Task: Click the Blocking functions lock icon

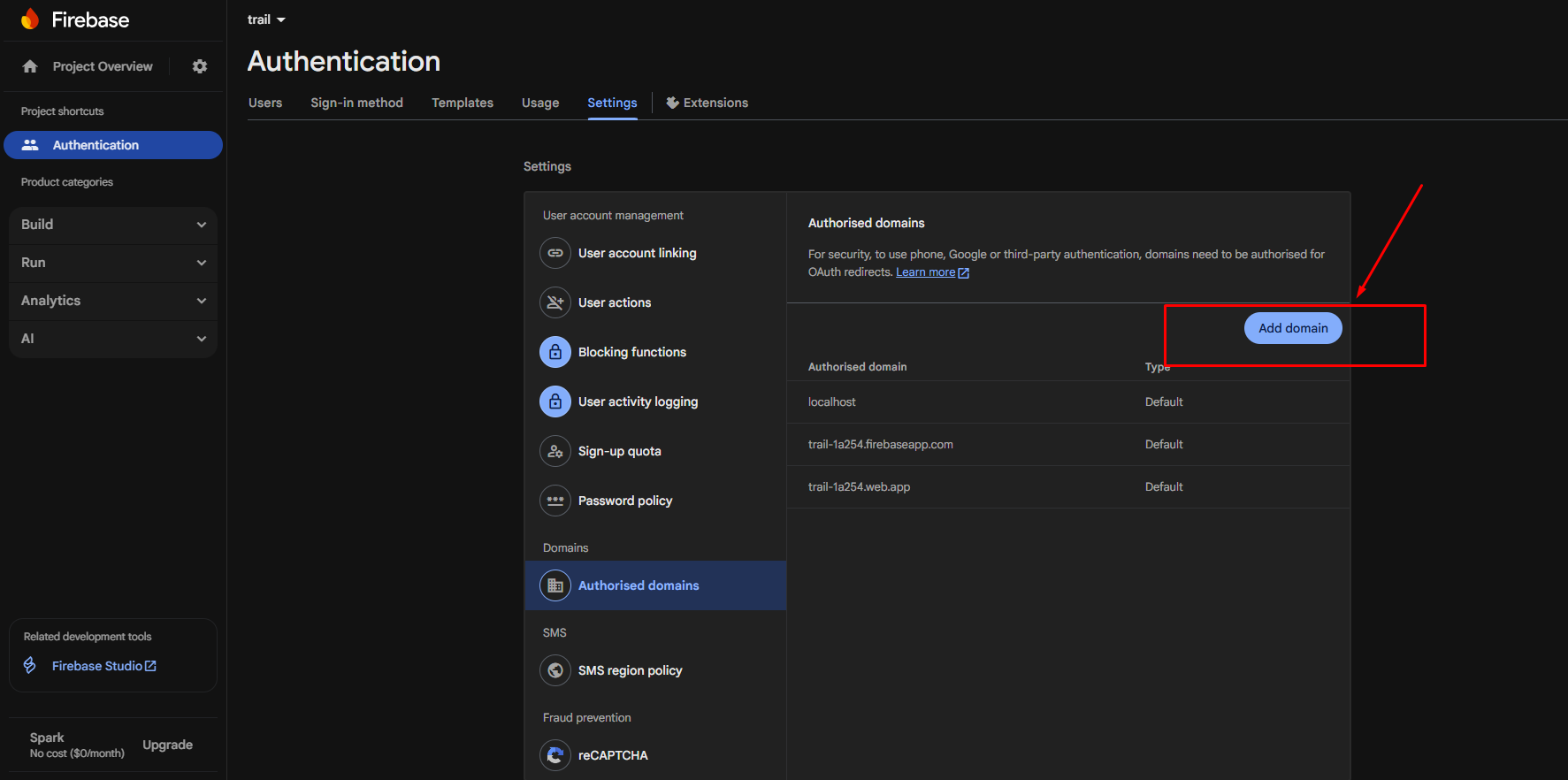Action: click(x=555, y=352)
